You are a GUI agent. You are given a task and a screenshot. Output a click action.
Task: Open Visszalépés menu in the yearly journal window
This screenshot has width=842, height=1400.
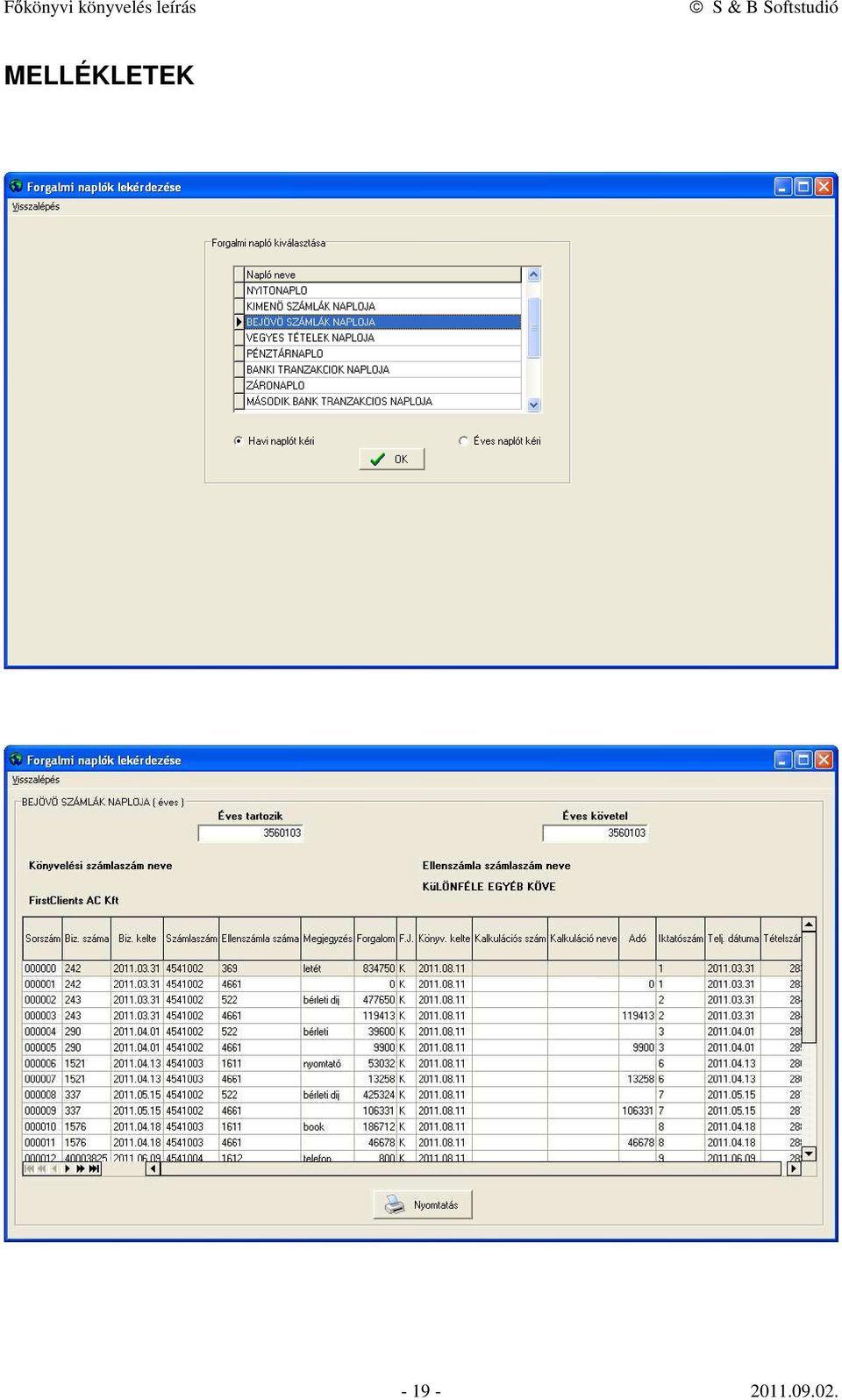click(36, 779)
